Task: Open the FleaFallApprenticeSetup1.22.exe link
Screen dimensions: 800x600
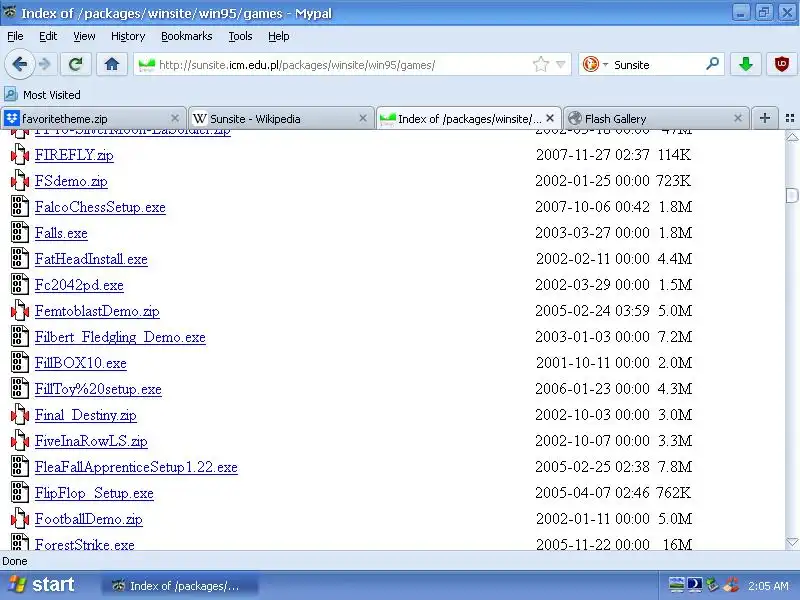Action: point(136,467)
